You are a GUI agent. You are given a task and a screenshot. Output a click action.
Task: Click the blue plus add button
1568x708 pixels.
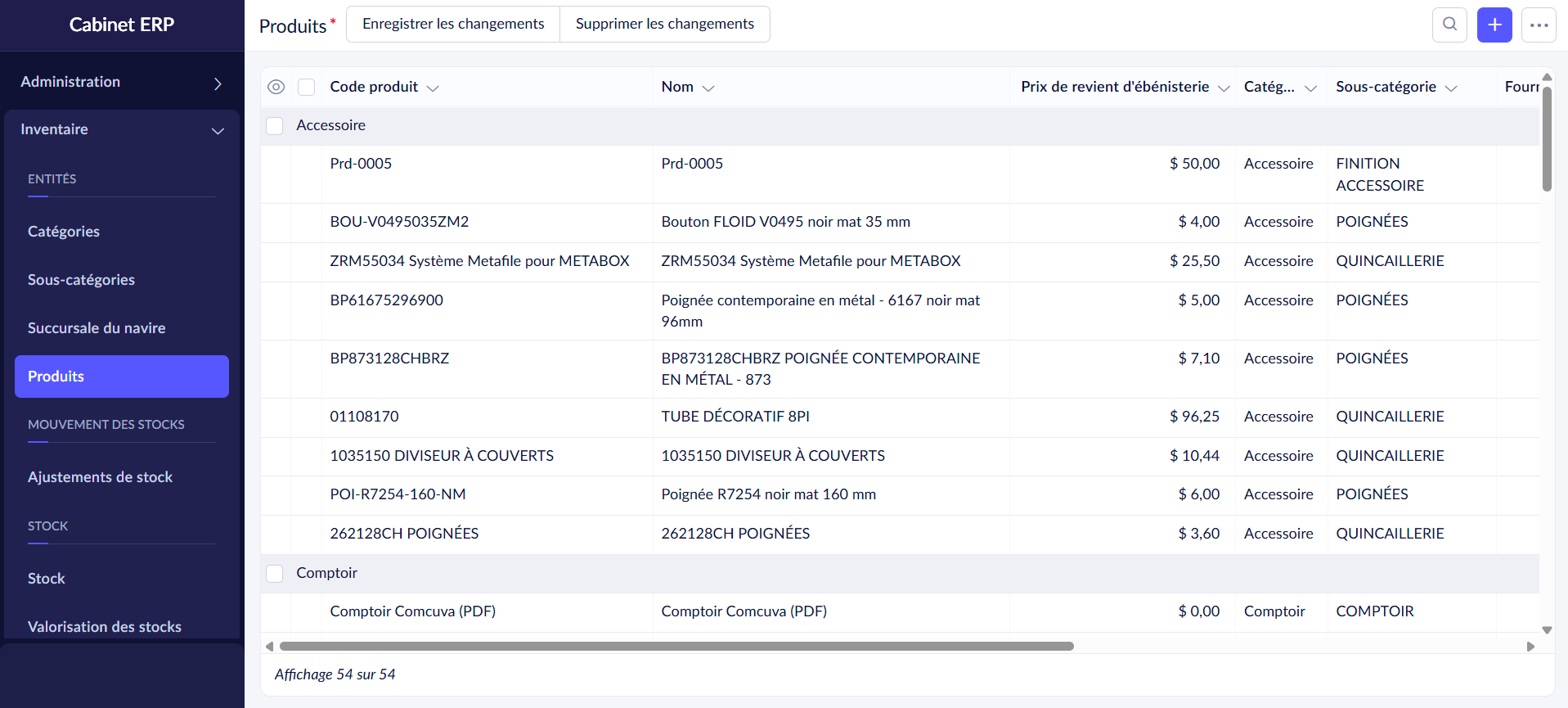click(x=1494, y=25)
